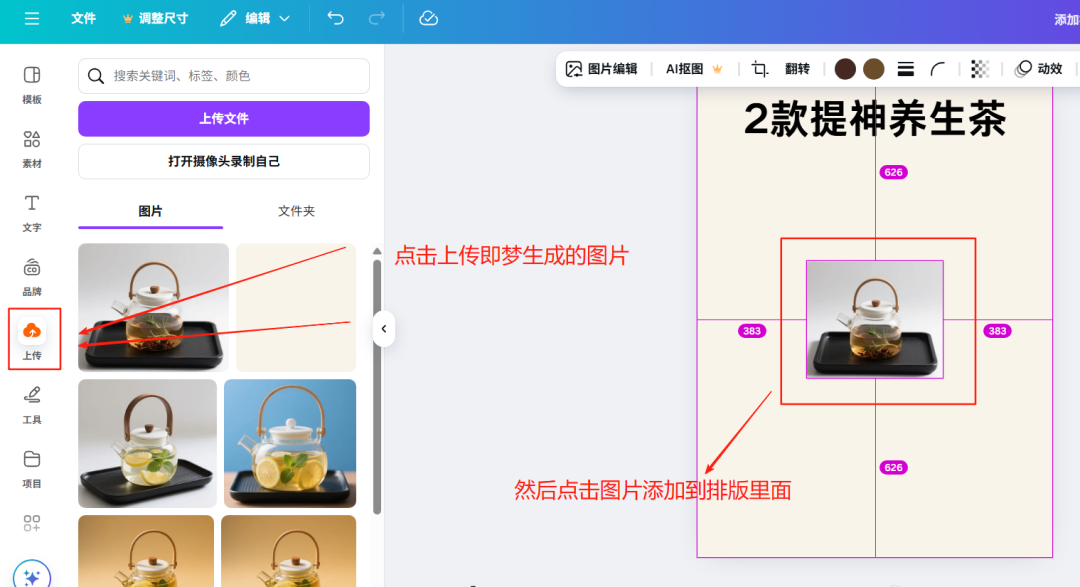1080x587 pixels.
Task: Switch to the 图片 tab
Action: click(150, 212)
